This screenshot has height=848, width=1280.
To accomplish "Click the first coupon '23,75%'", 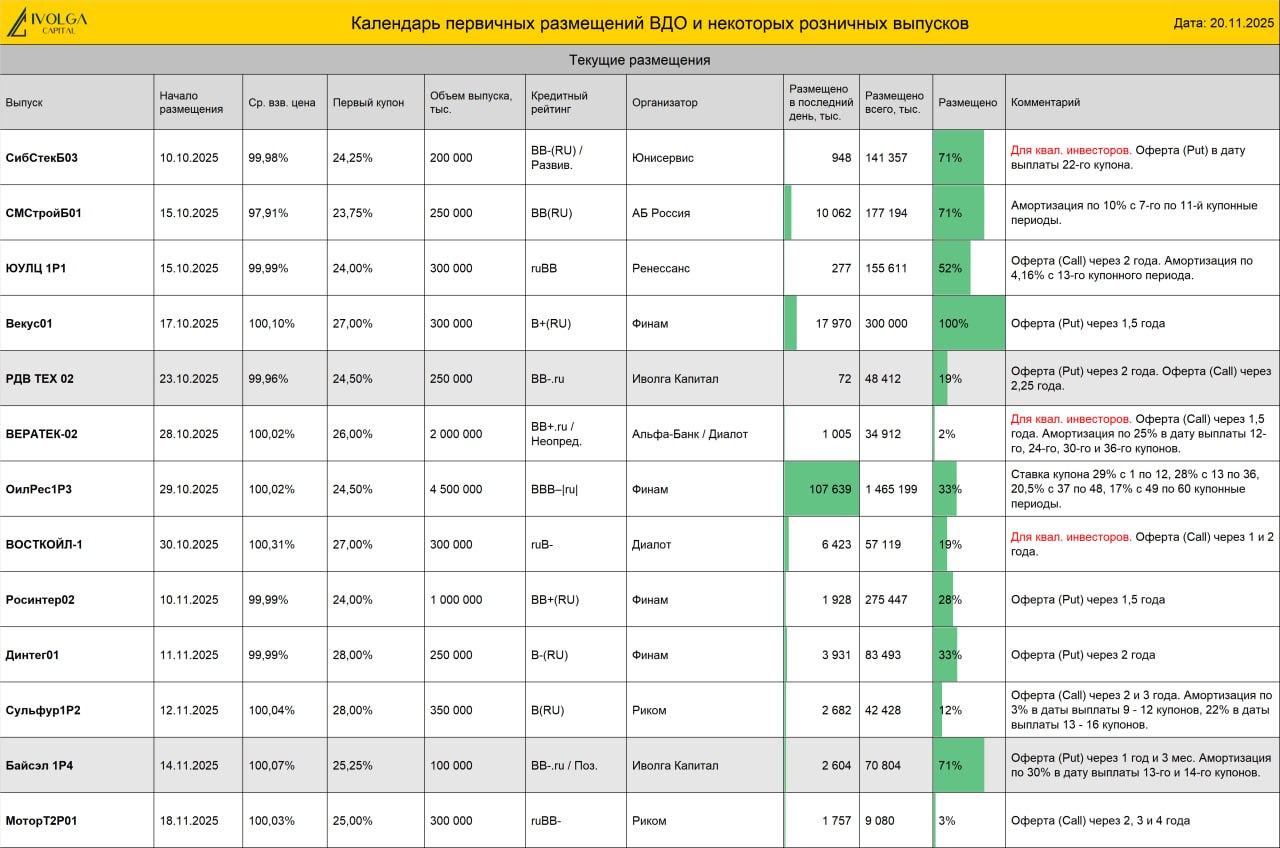I will [x=353, y=213].
